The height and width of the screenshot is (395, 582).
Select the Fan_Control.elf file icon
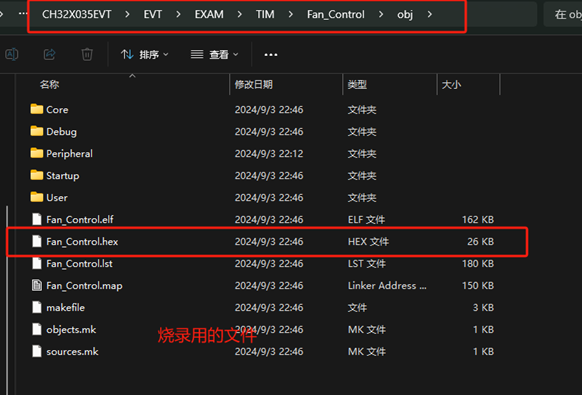click(37, 219)
